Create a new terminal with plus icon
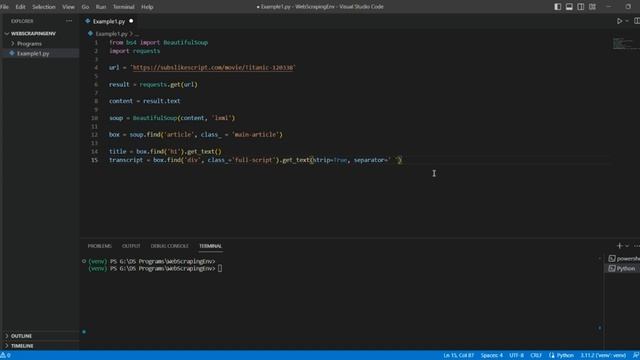This screenshot has height=360, width=640. tap(619, 246)
